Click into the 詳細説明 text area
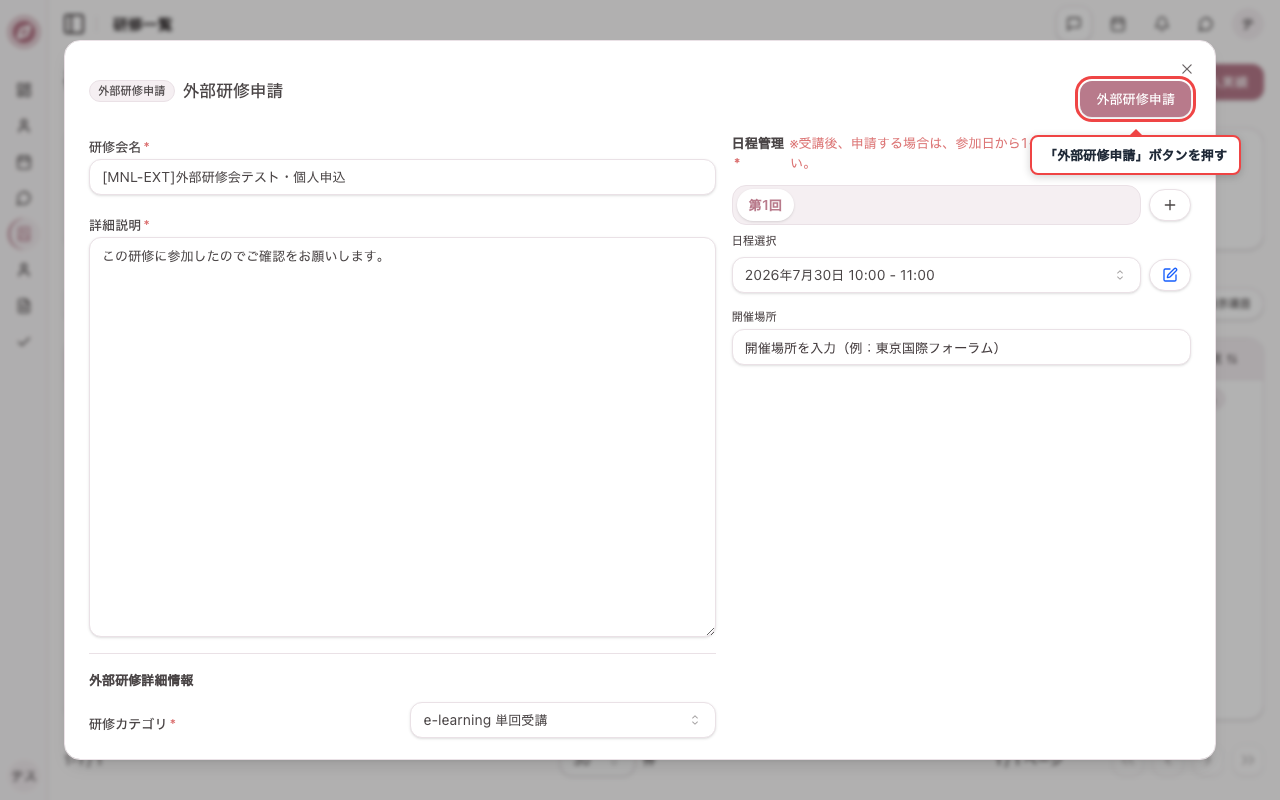This screenshot has width=1280, height=800. (402, 437)
